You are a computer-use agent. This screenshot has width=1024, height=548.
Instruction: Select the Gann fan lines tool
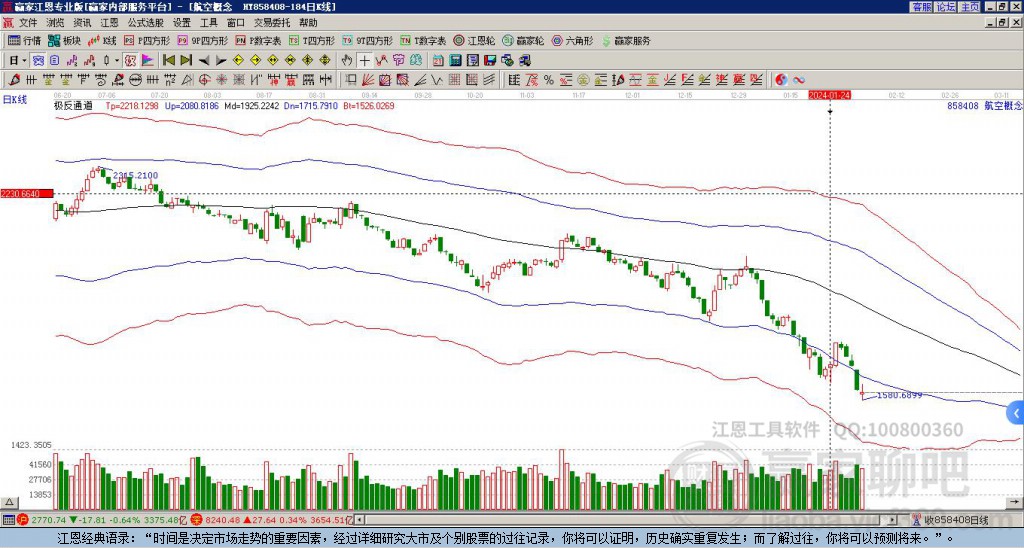(x=367, y=80)
